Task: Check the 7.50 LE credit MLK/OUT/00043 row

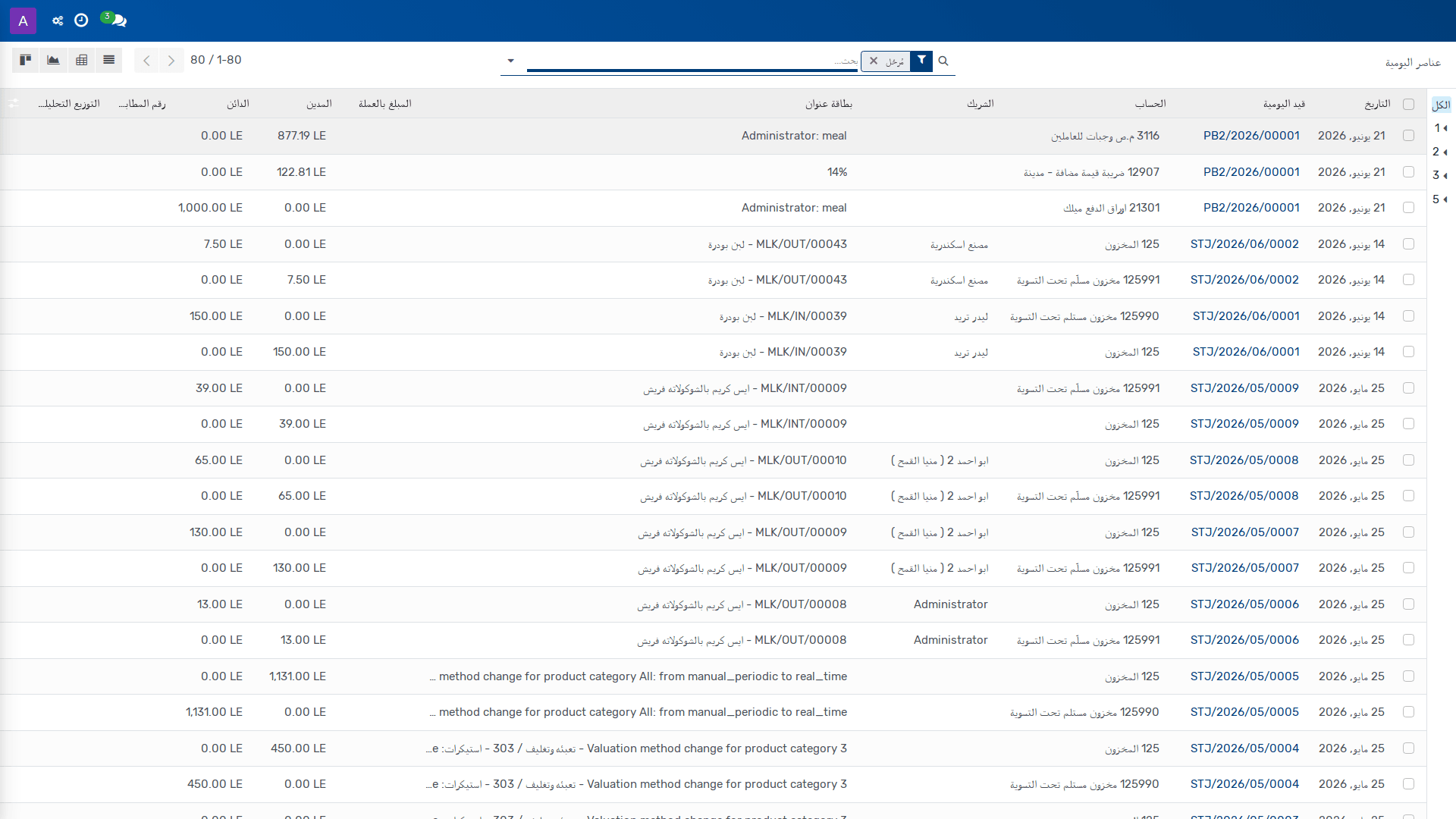Action: (x=1408, y=244)
